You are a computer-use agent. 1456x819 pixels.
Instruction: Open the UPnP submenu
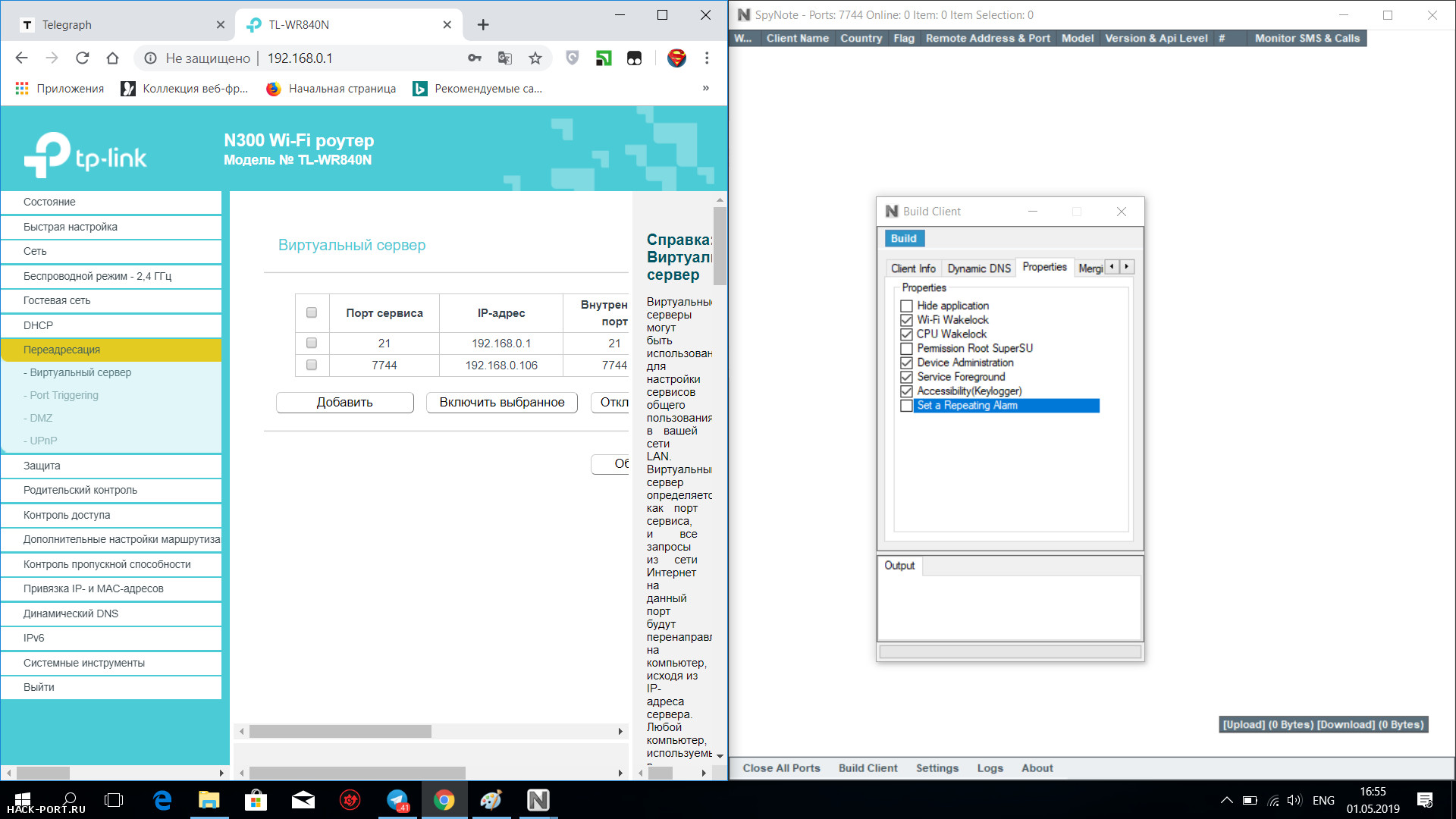(43, 441)
